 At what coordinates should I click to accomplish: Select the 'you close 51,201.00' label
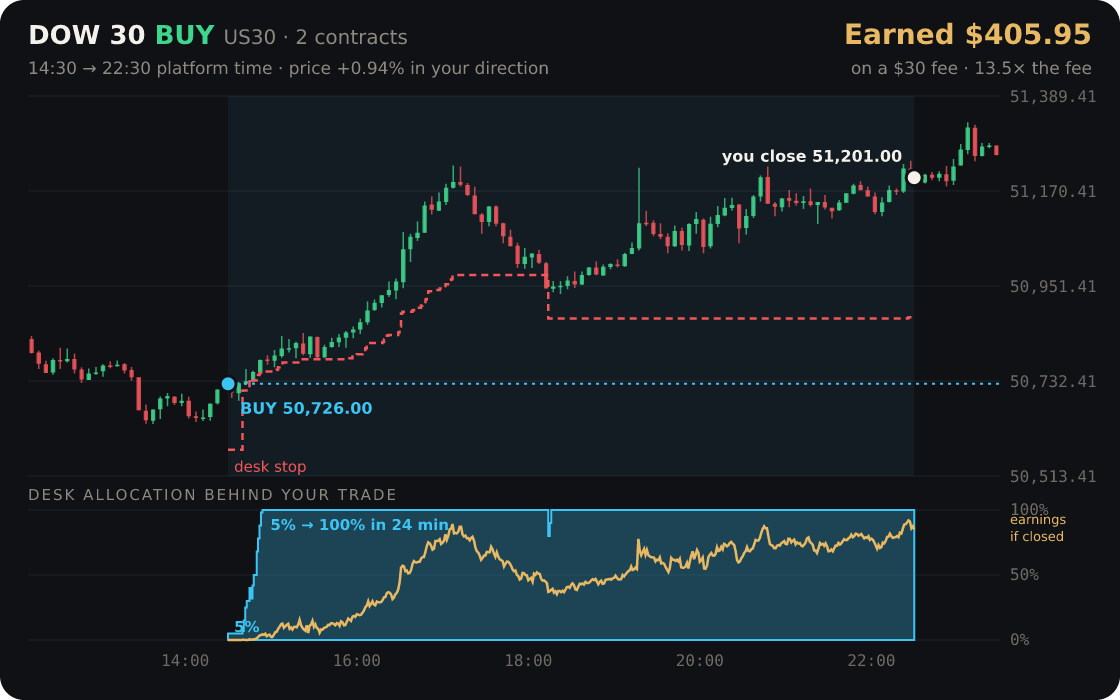point(811,156)
